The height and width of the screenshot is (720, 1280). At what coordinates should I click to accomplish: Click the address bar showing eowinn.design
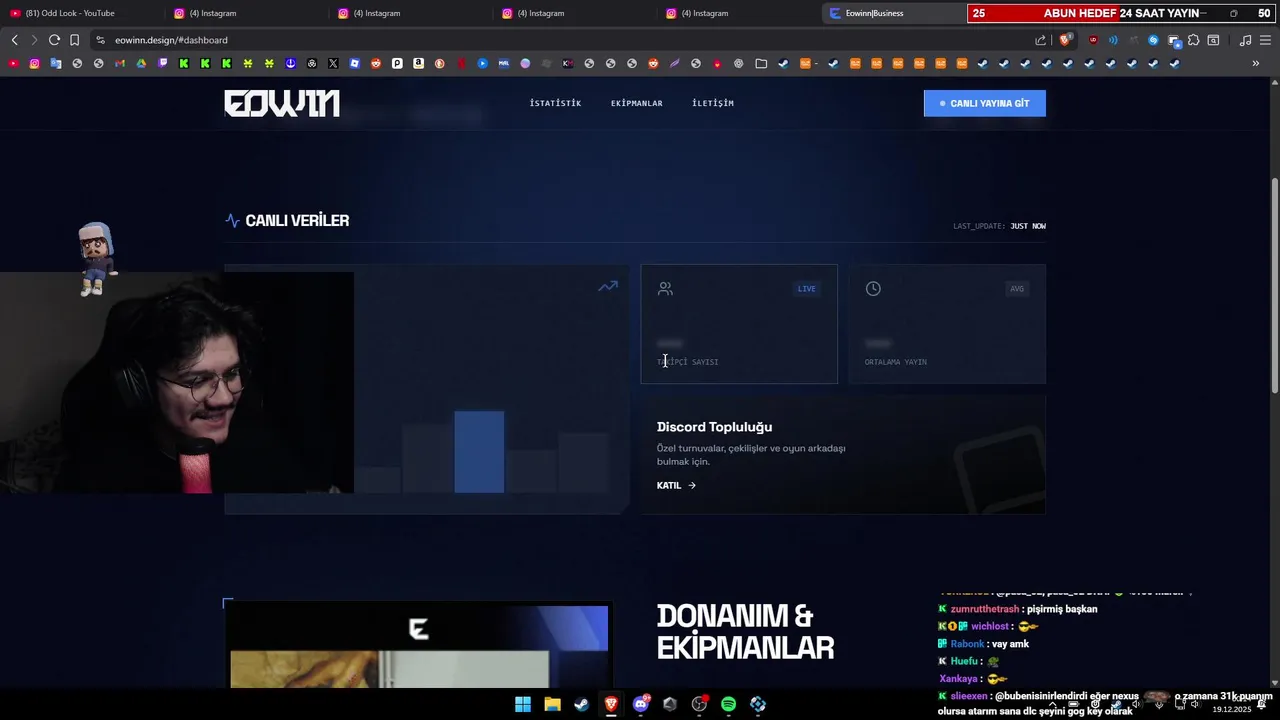(x=560, y=40)
